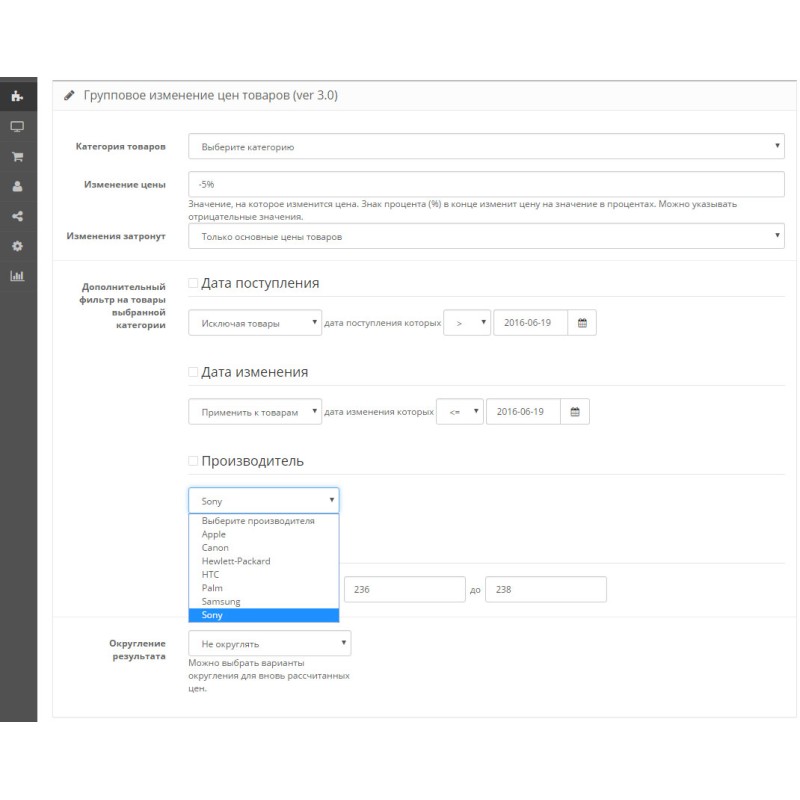Open the System gear icon in sidebar
This screenshot has height=800, width=800.
16,245
